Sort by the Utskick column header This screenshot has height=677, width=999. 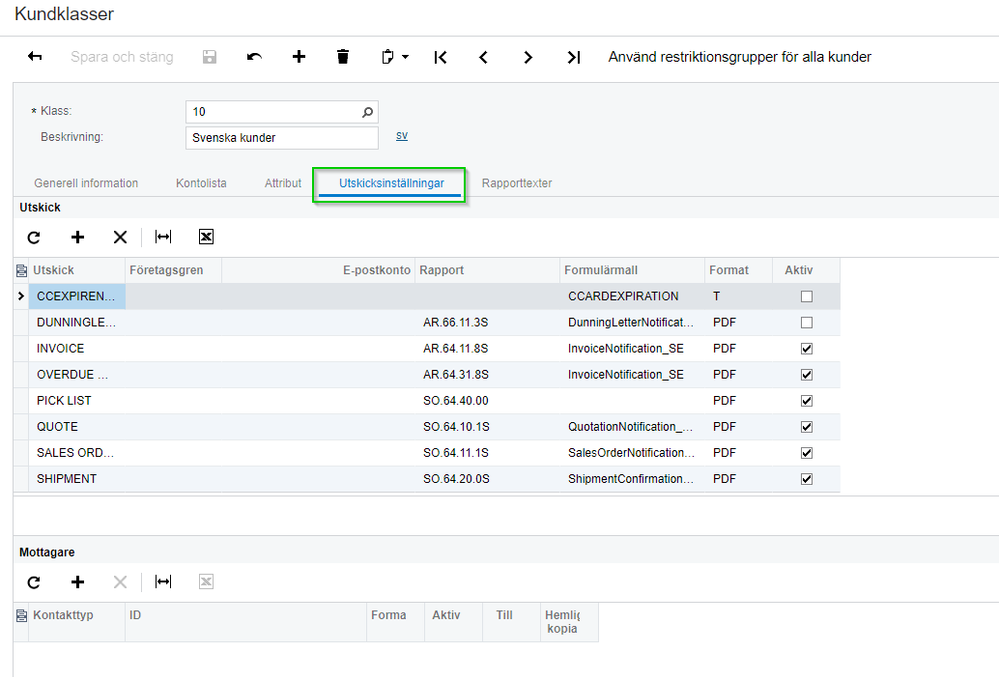[76, 270]
